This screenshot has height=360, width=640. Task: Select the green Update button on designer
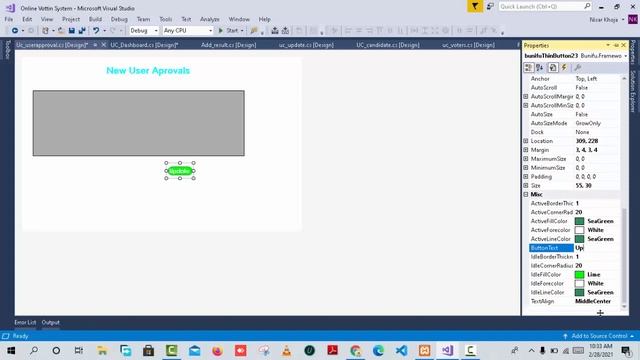coord(180,171)
